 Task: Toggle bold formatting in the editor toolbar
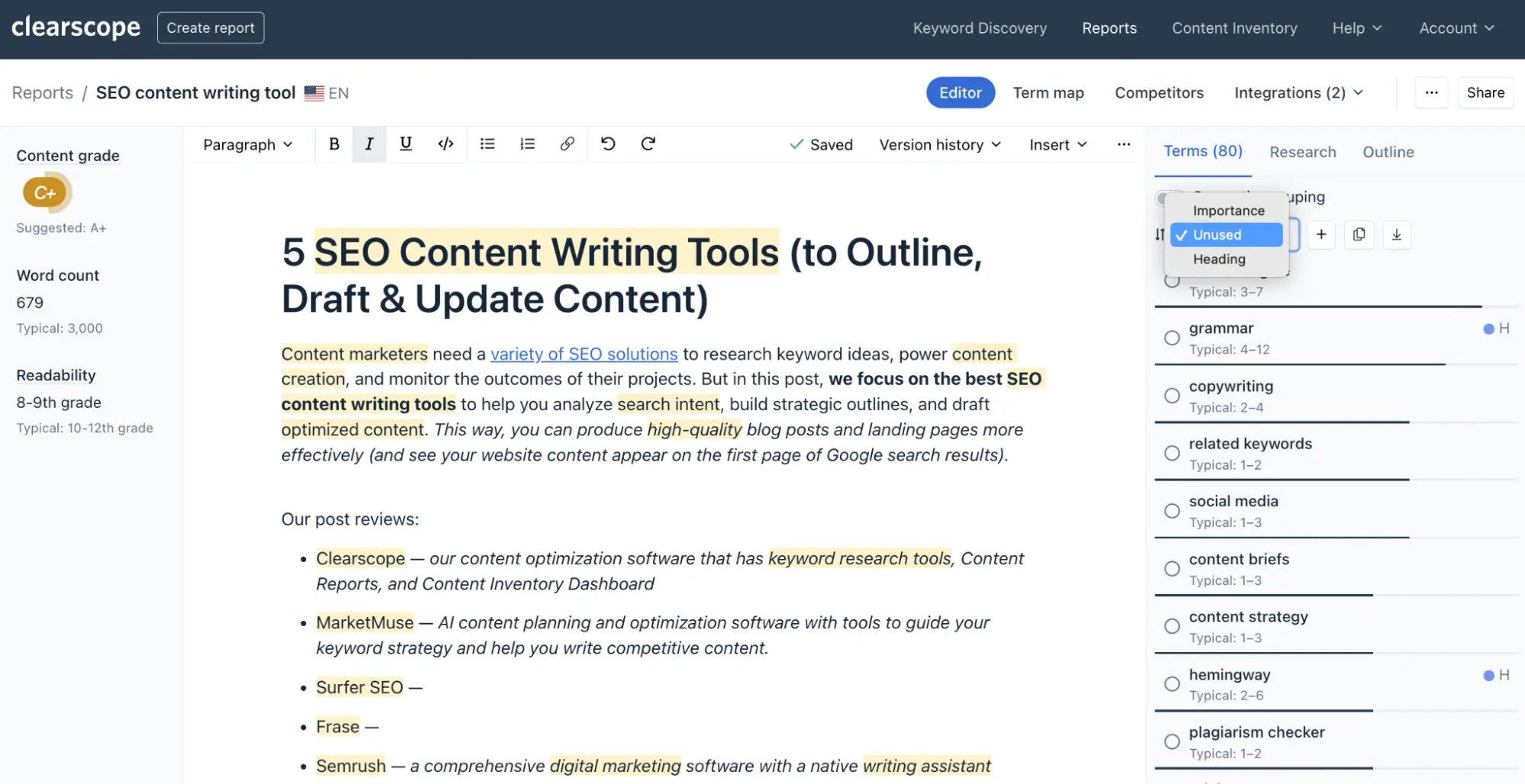tap(334, 144)
